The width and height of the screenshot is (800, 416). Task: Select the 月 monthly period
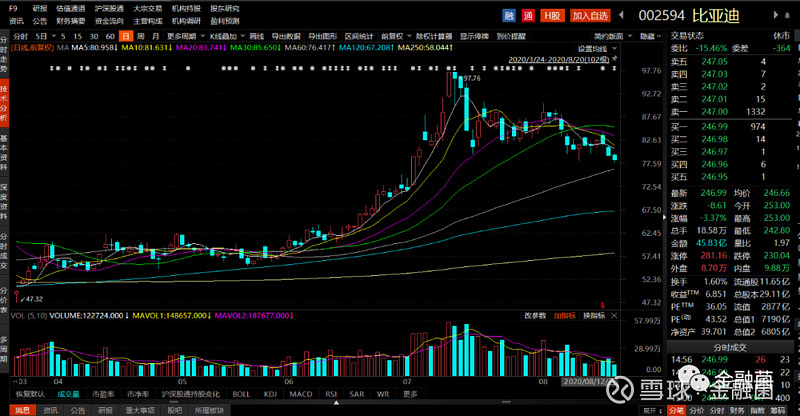[156, 36]
